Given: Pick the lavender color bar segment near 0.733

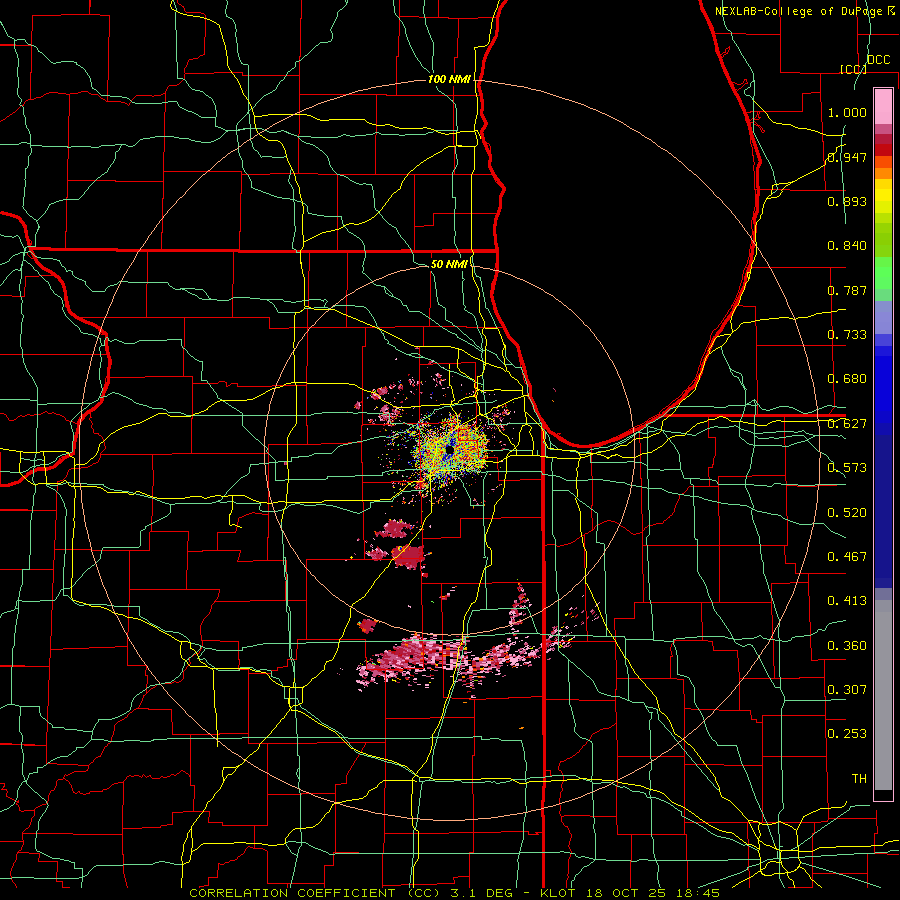Looking at the screenshot, I should [x=883, y=317].
